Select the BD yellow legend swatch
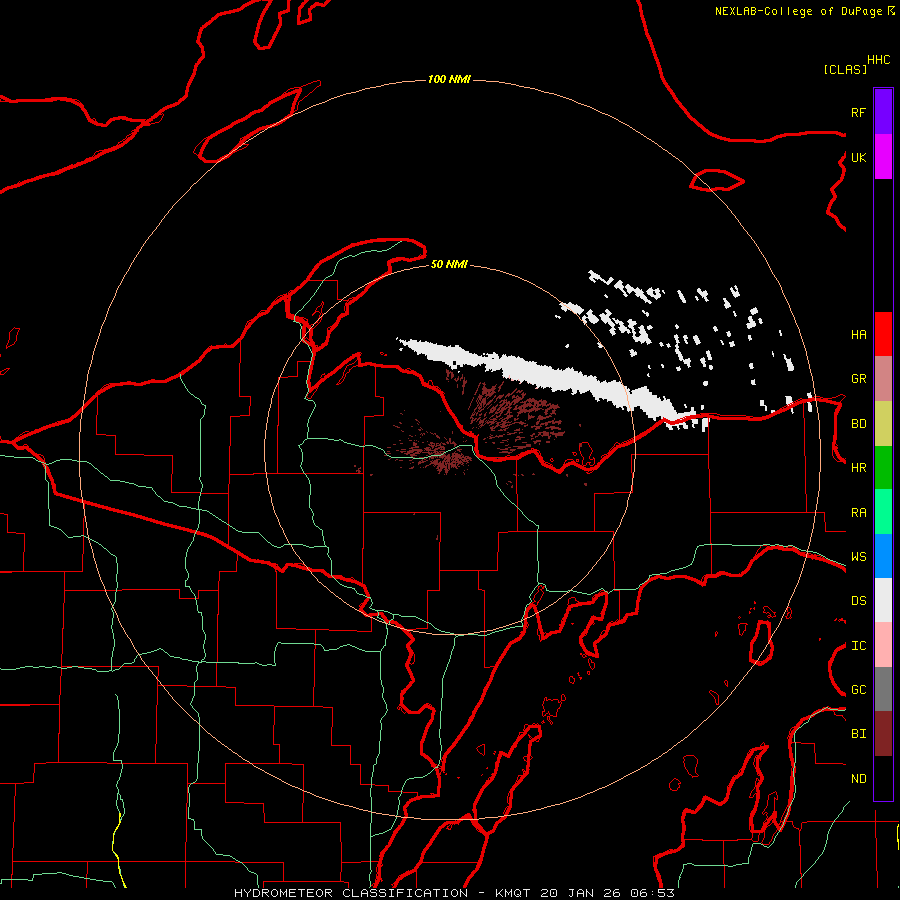Viewport: 900px width, 900px height. (883, 423)
